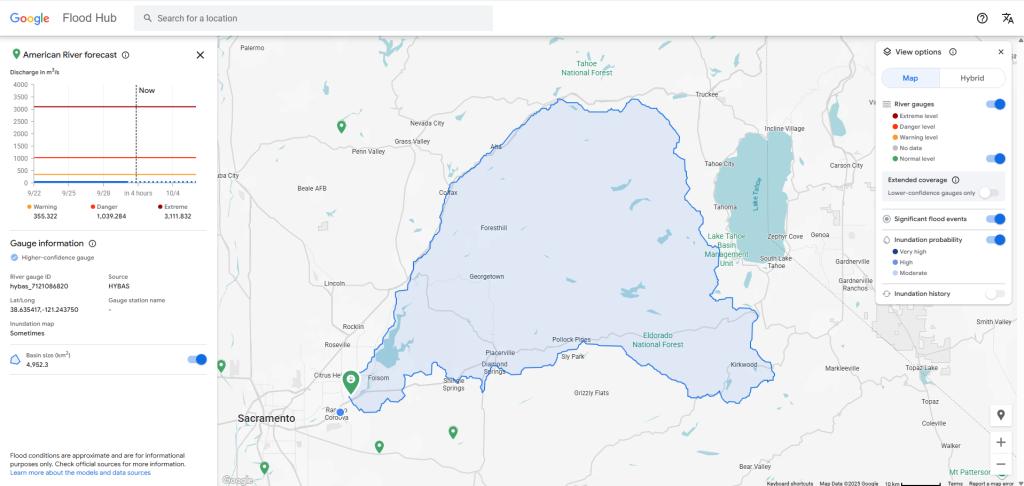Disable the Basin size toggle
The height and width of the screenshot is (486, 1024).
(x=196, y=360)
